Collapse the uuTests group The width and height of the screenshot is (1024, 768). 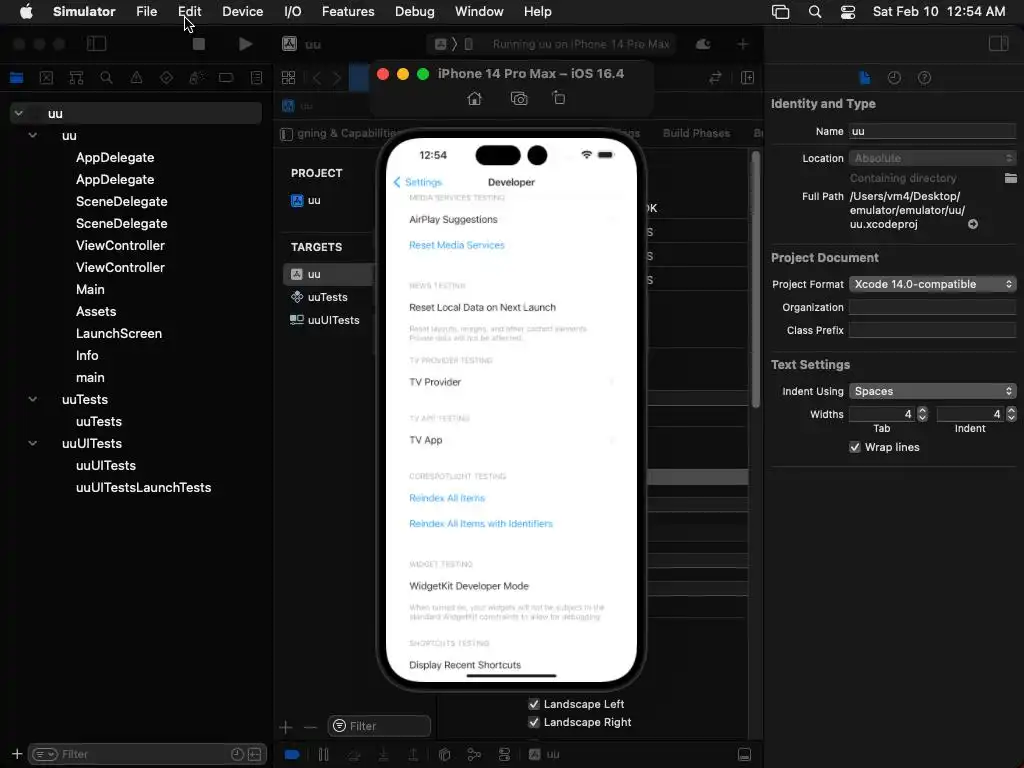[33, 399]
